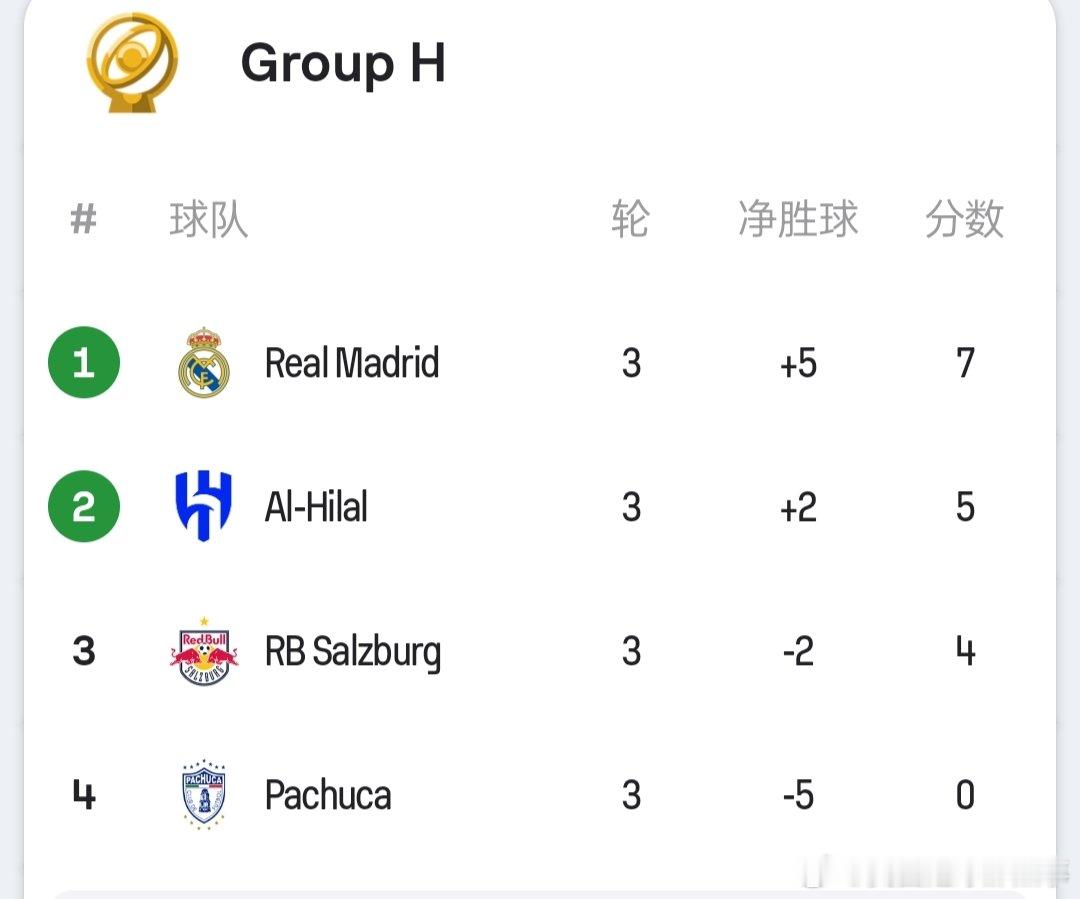Select the rank 4 position number

pyautogui.click(x=84, y=794)
